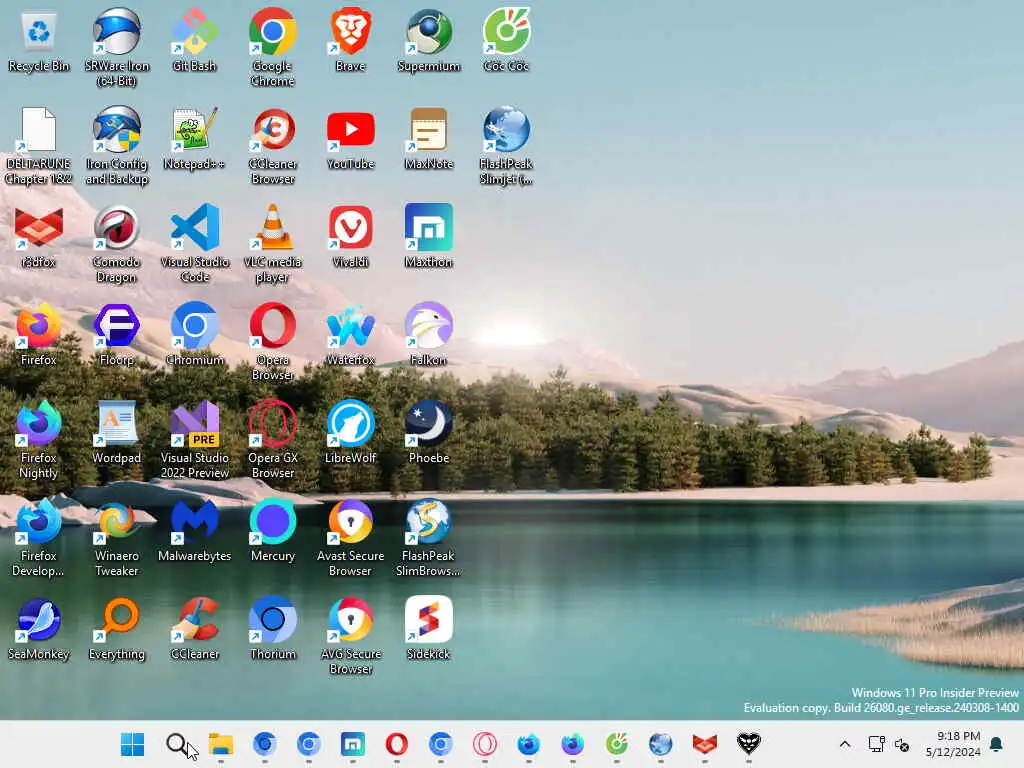Open the network status tray icon
The width and height of the screenshot is (1024, 768).
pos(876,744)
